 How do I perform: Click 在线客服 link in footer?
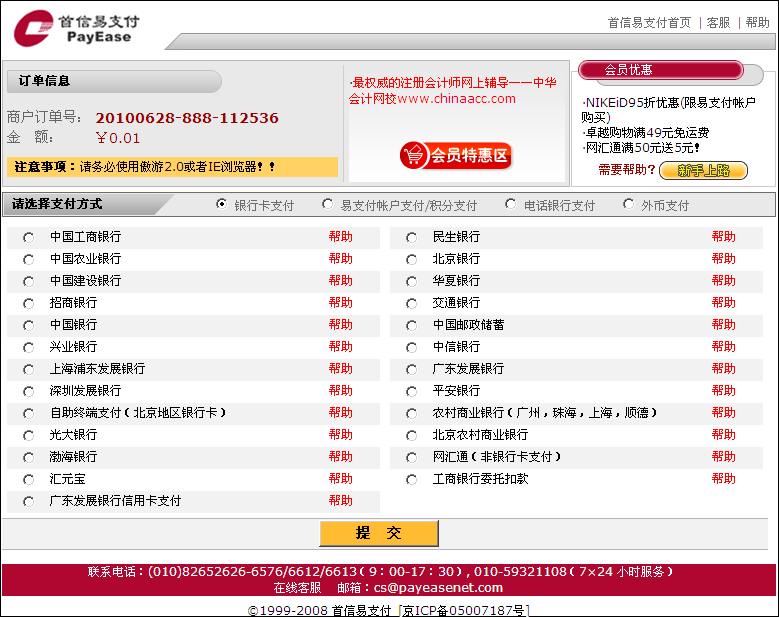coord(297,588)
